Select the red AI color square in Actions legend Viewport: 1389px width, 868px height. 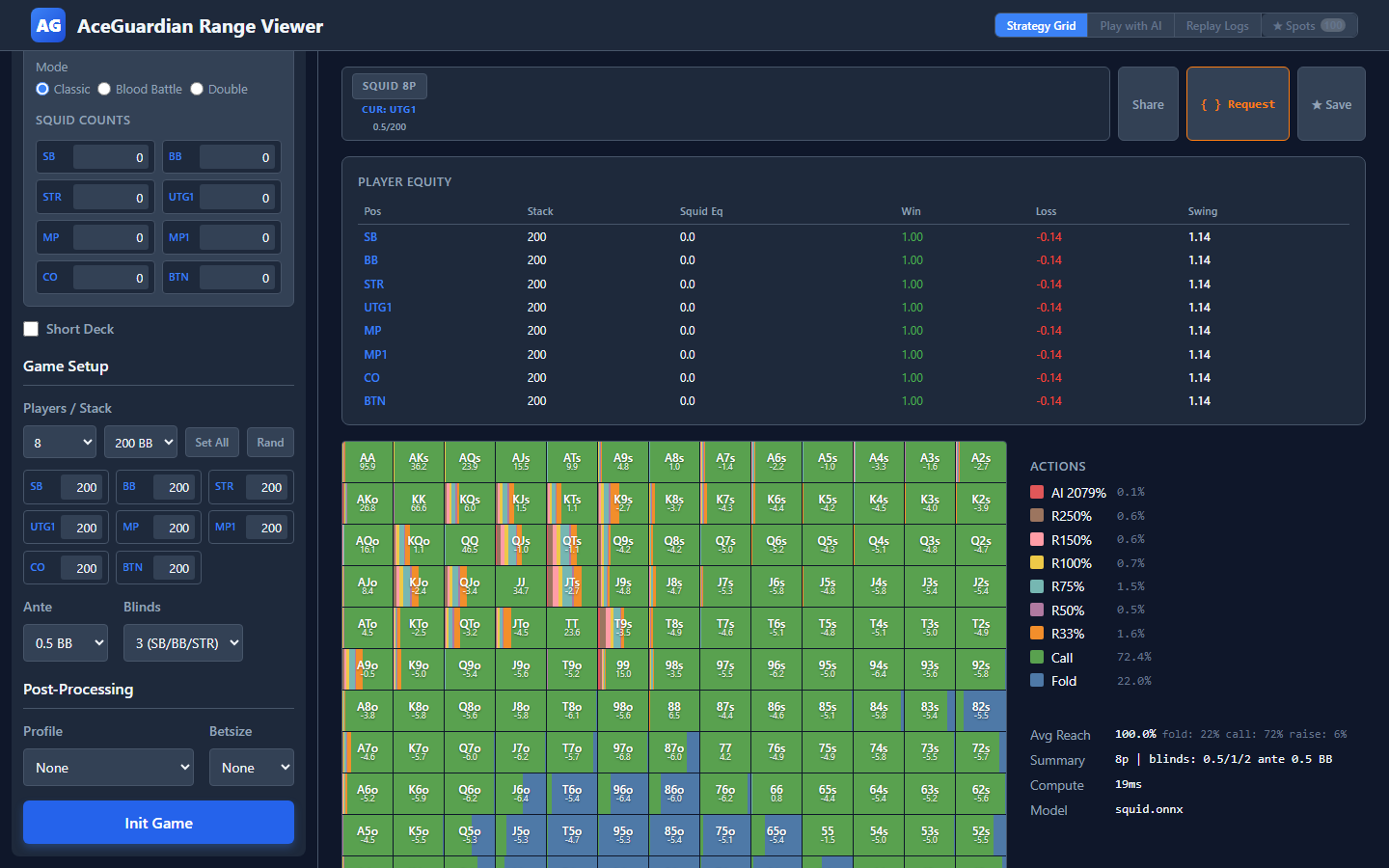coord(1037,492)
